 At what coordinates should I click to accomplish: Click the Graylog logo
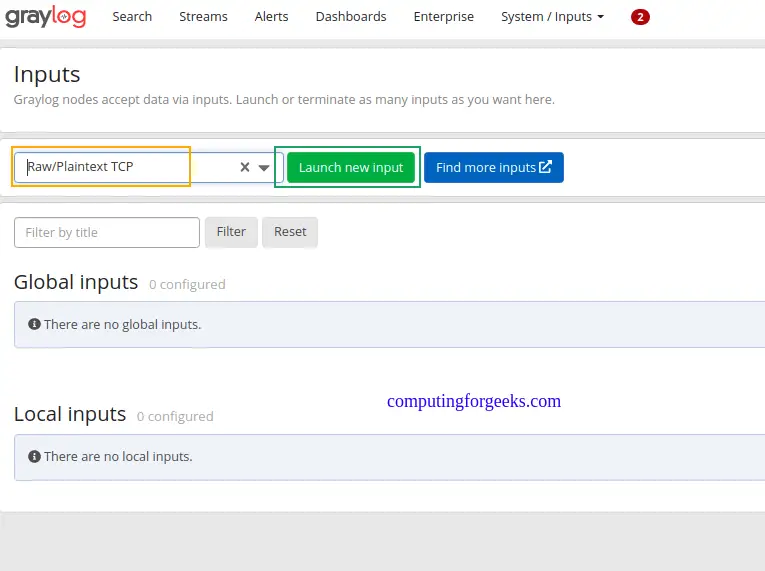45,17
